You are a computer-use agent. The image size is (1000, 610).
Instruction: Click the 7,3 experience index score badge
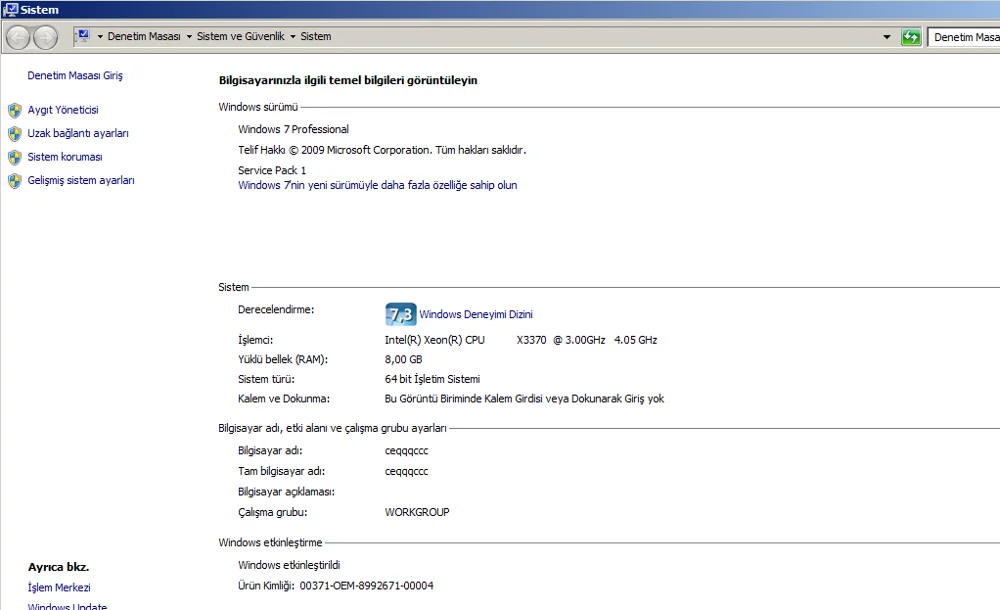click(401, 315)
